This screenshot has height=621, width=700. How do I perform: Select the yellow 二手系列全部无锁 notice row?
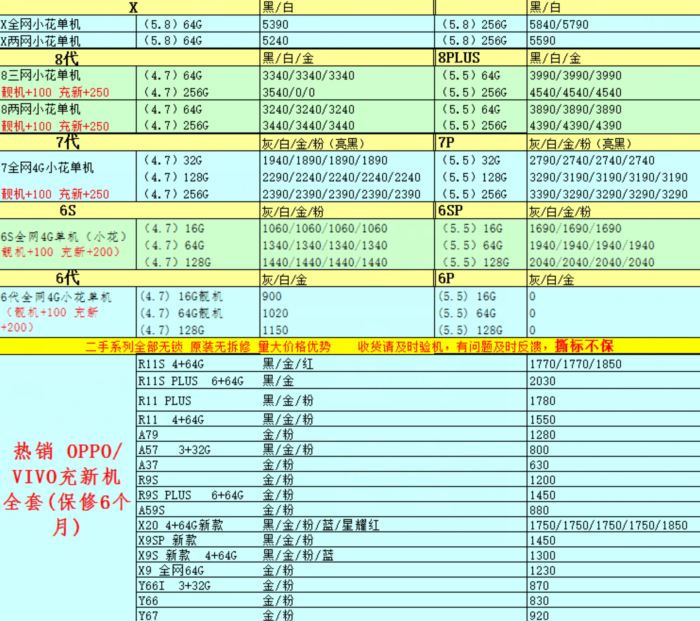(350, 346)
